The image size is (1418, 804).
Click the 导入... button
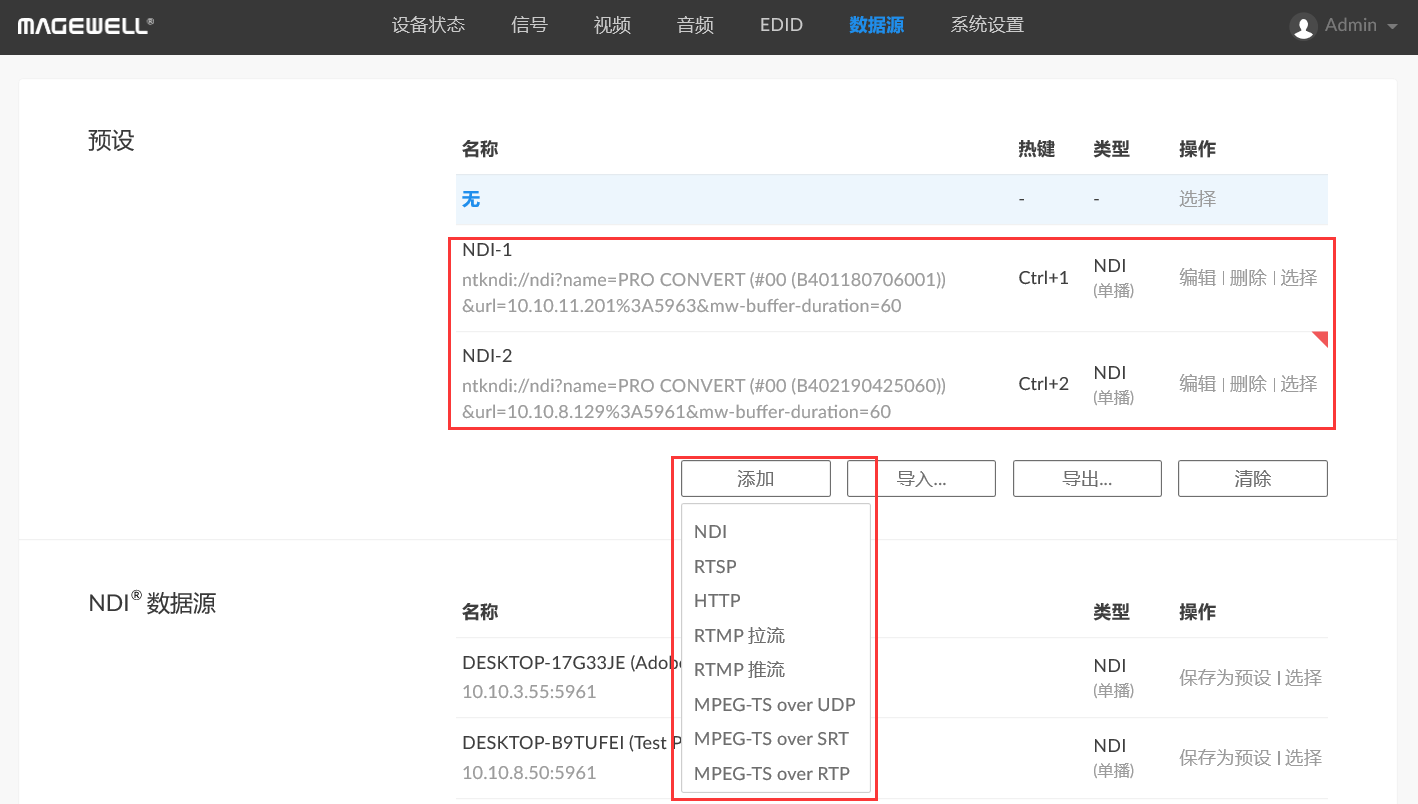pos(921,479)
